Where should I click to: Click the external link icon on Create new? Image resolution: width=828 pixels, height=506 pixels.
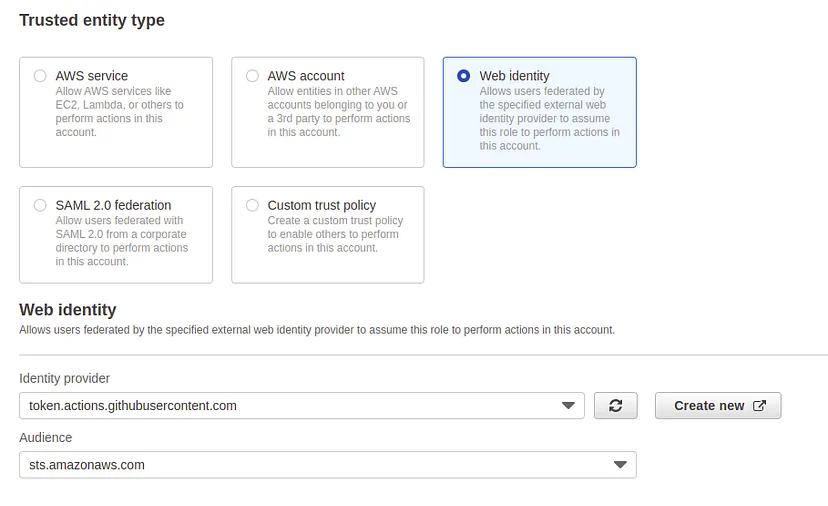coord(760,406)
